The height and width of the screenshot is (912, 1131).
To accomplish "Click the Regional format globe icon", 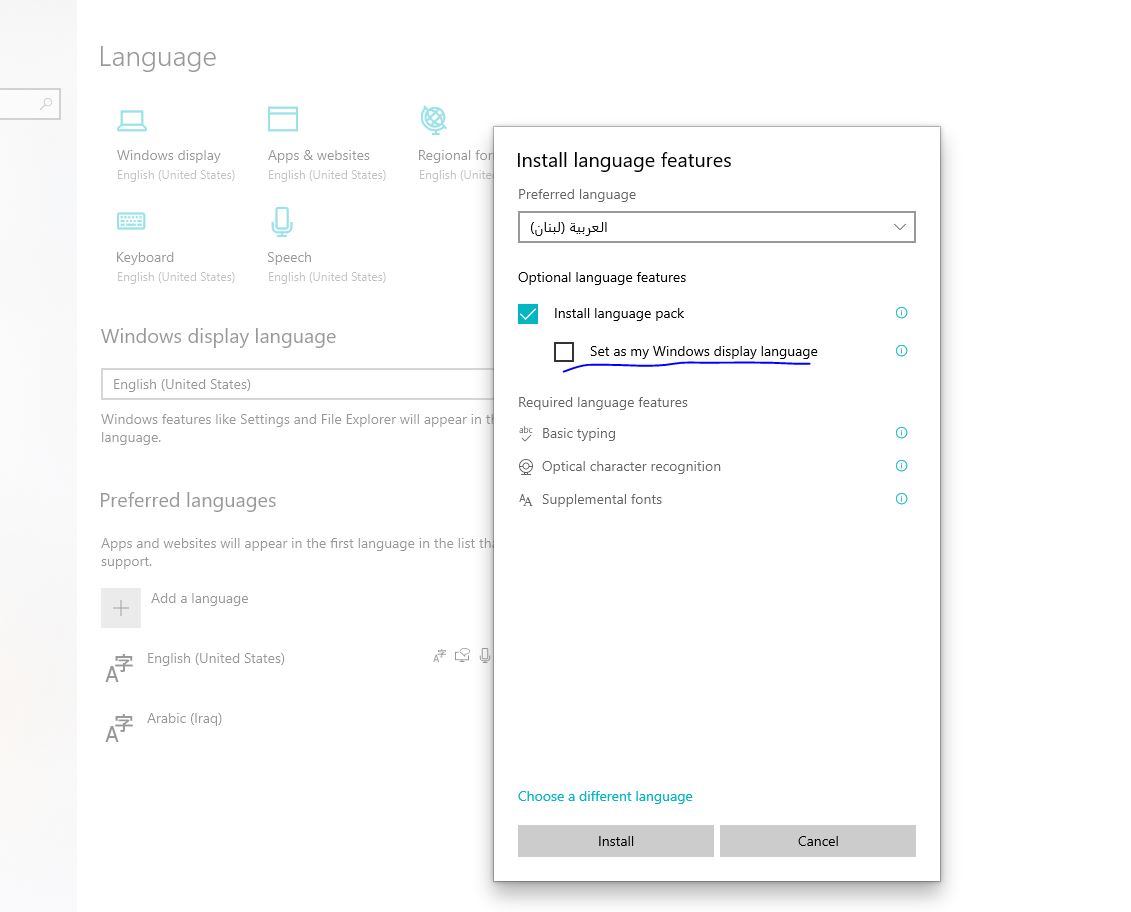I will pyautogui.click(x=434, y=120).
